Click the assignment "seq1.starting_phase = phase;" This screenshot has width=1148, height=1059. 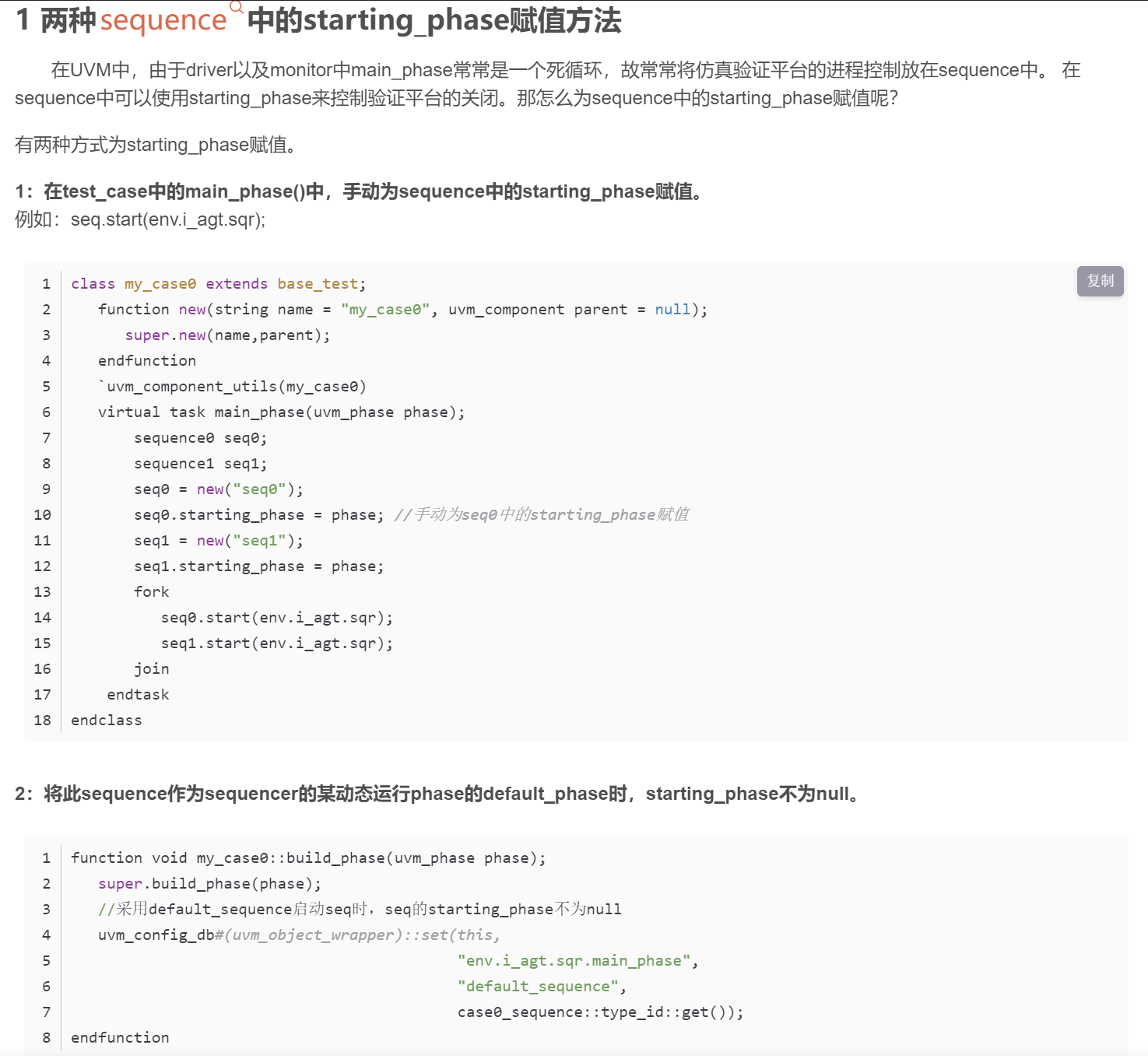click(x=258, y=566)
